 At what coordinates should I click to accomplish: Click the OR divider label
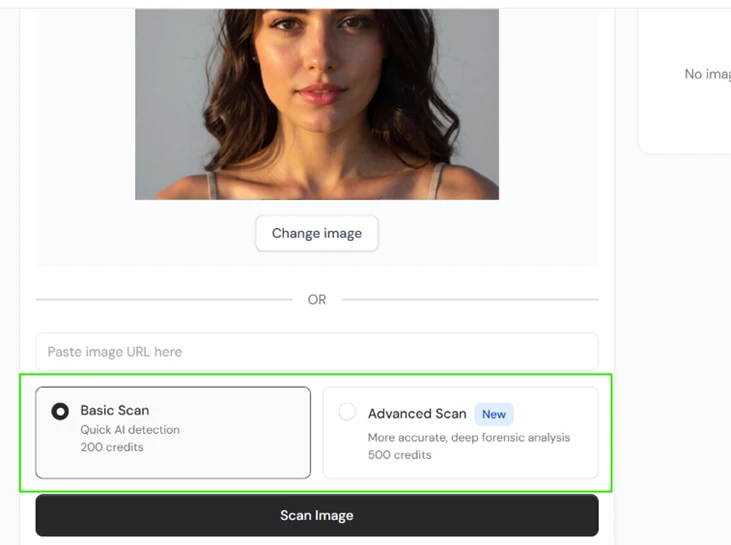tap(317, 299)
